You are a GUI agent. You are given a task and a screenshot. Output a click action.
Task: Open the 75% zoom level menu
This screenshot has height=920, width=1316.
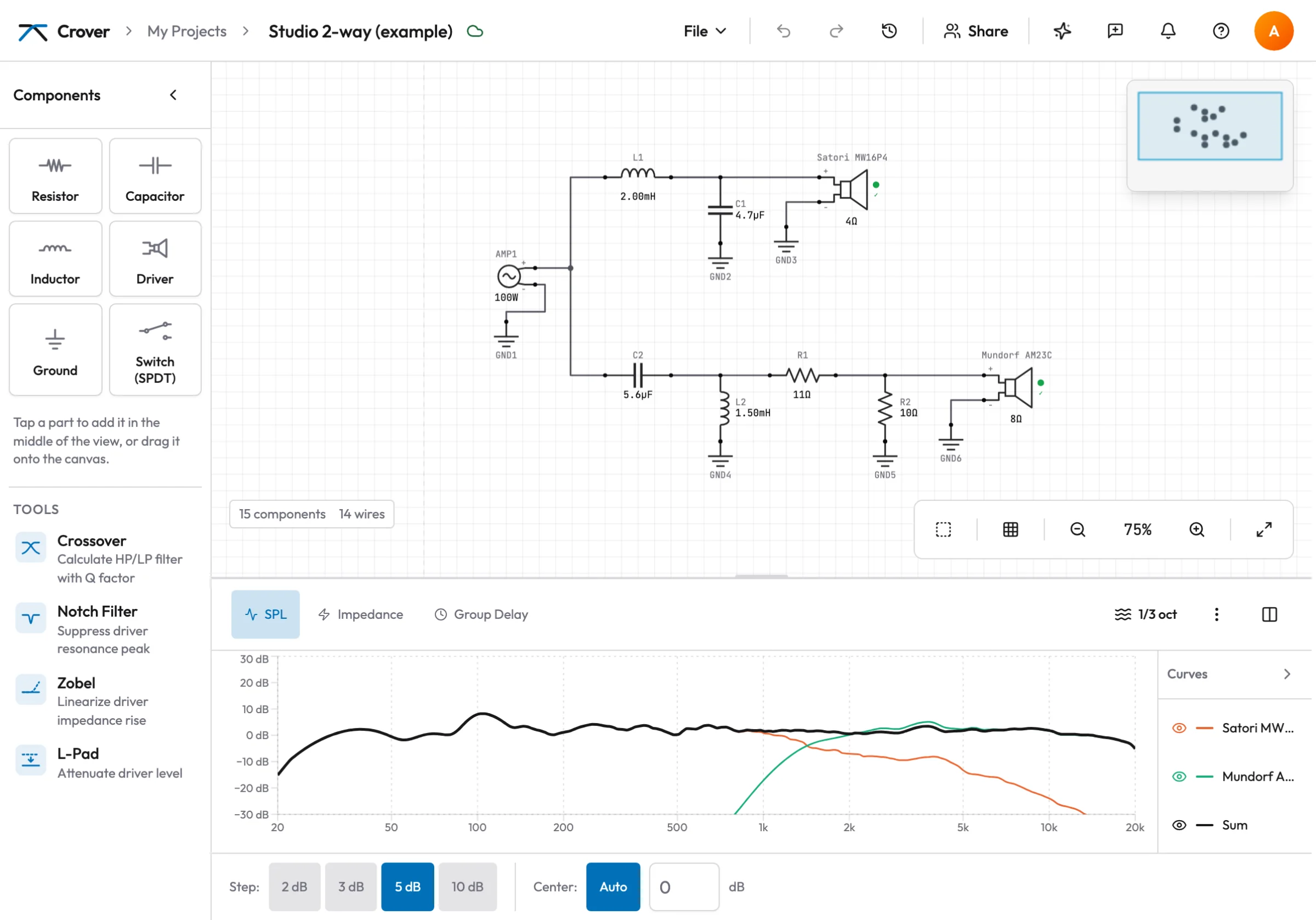tap(1138, 529)
